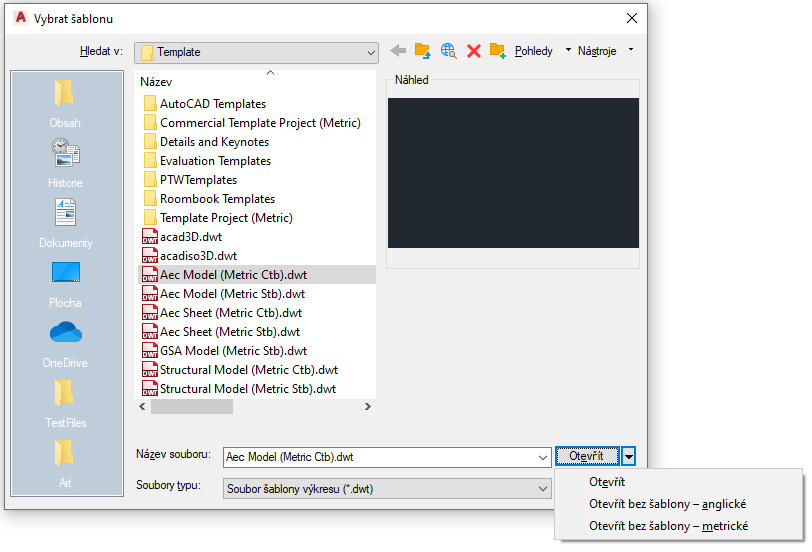Close the Vybrat šablonu dialog
812x552 pixels.
pyautogui.click(x=632, y=19)
